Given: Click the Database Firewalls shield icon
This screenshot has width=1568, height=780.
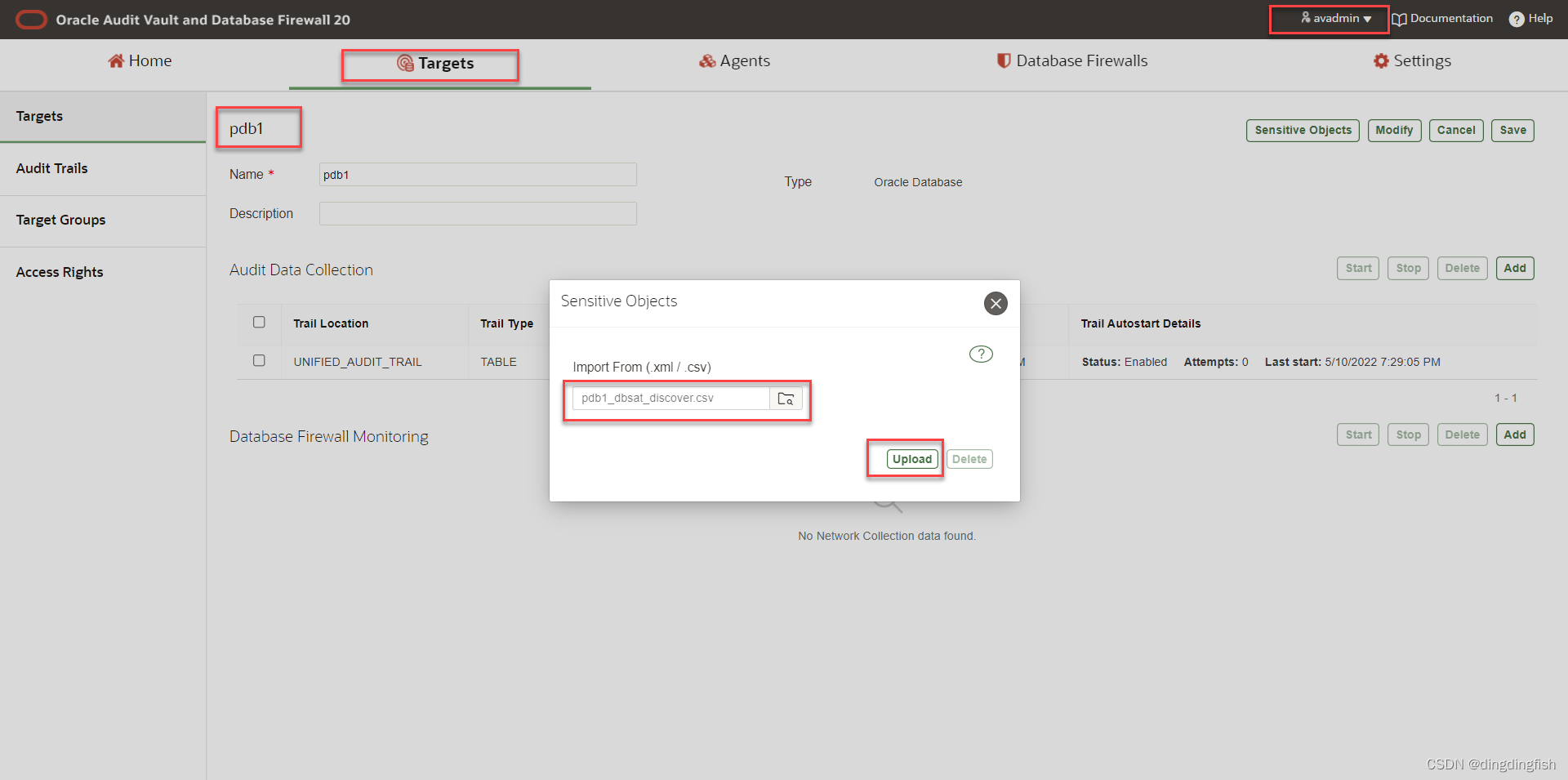Looking at the screenshot, I should coord(1004,61).
